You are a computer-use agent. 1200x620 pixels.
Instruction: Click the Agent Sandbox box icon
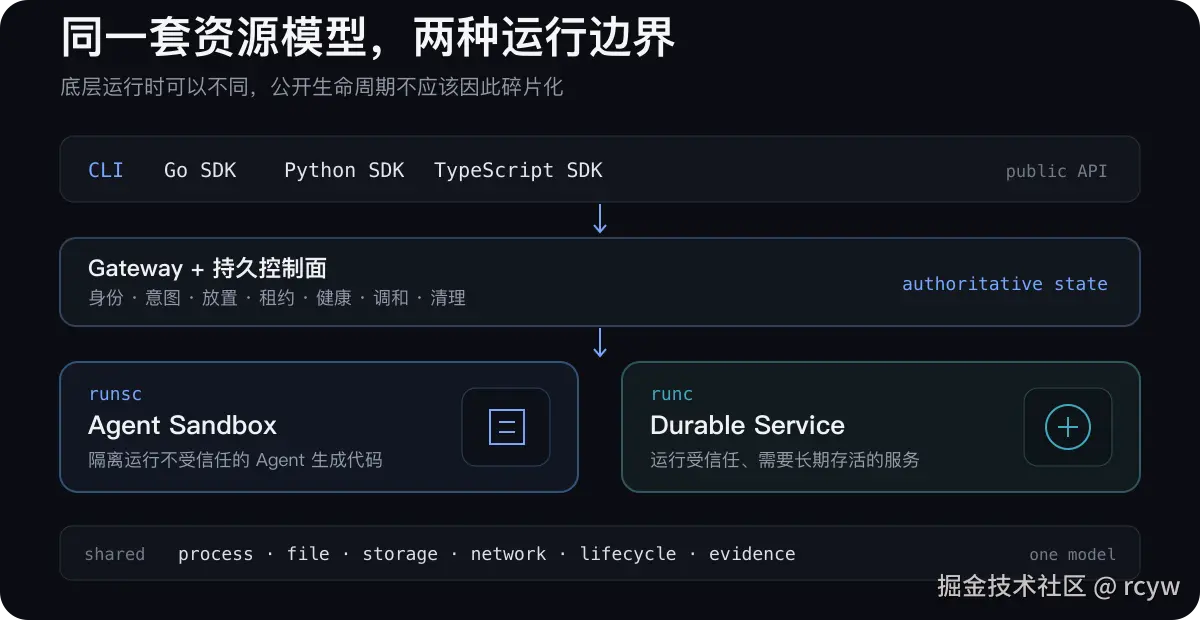coord(506,427)
